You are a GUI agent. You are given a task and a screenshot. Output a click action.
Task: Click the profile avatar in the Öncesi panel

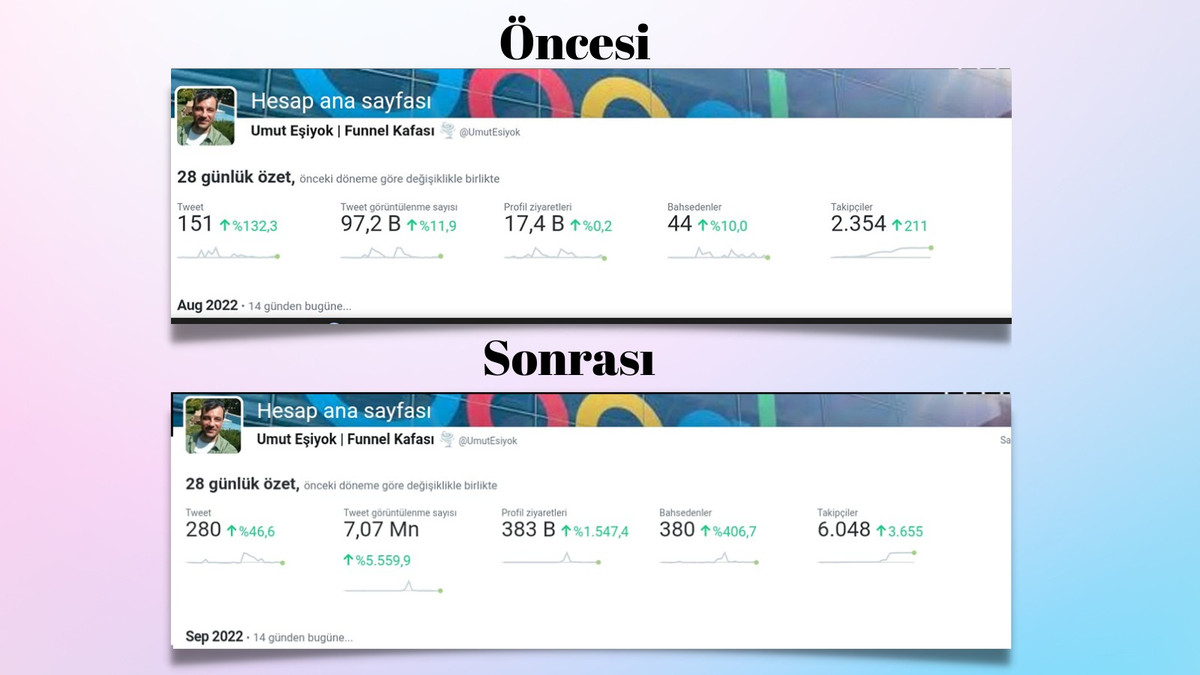coord(206,116)
